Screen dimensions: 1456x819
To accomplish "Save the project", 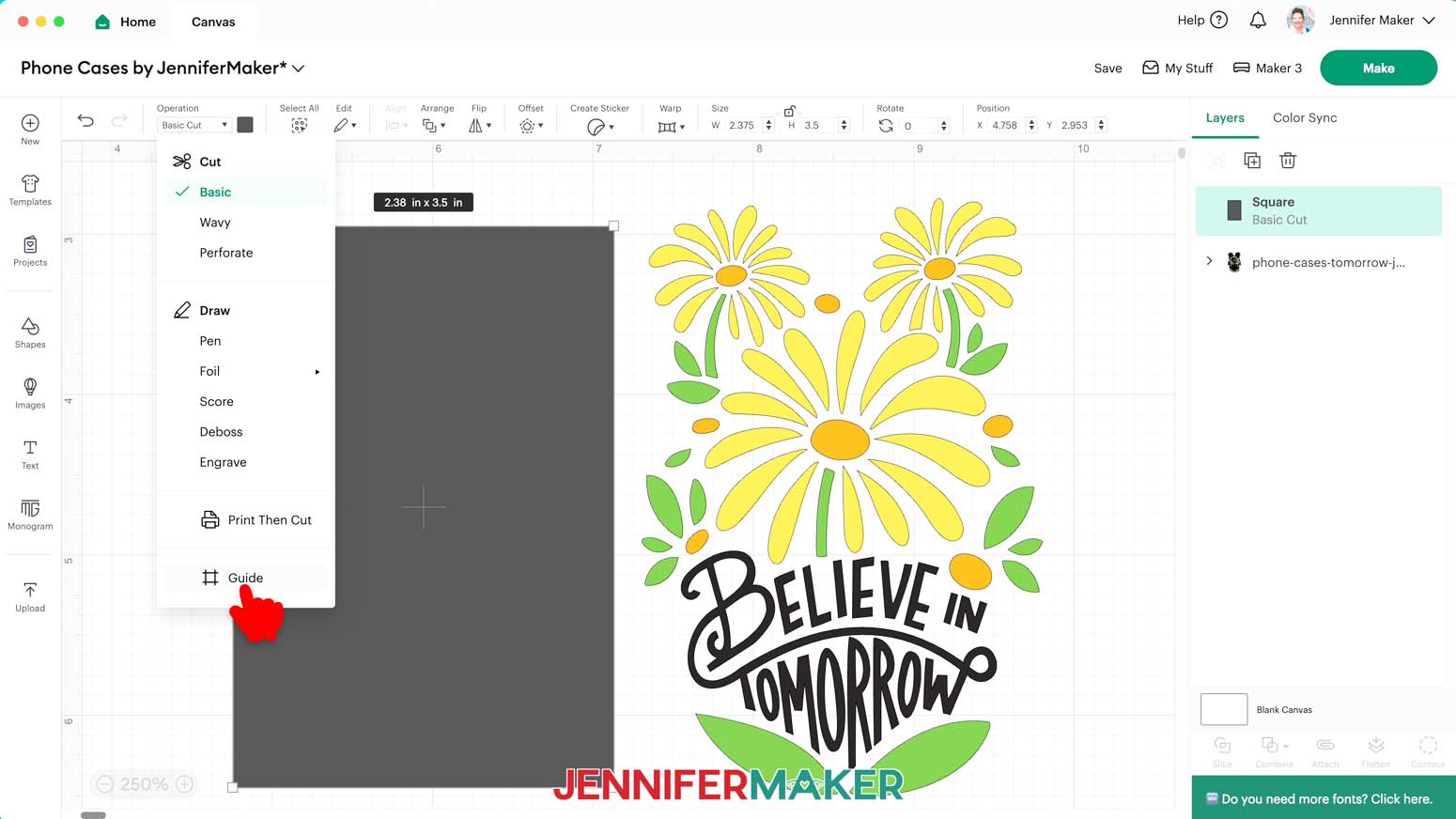I will click(x=1108, y=68).
